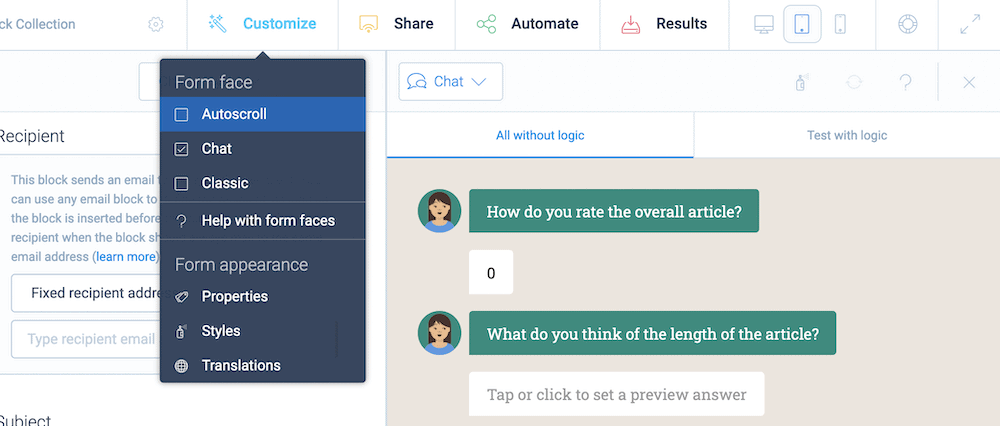Open form settings gear icon

pyautogui.click(x=156, y=24)
